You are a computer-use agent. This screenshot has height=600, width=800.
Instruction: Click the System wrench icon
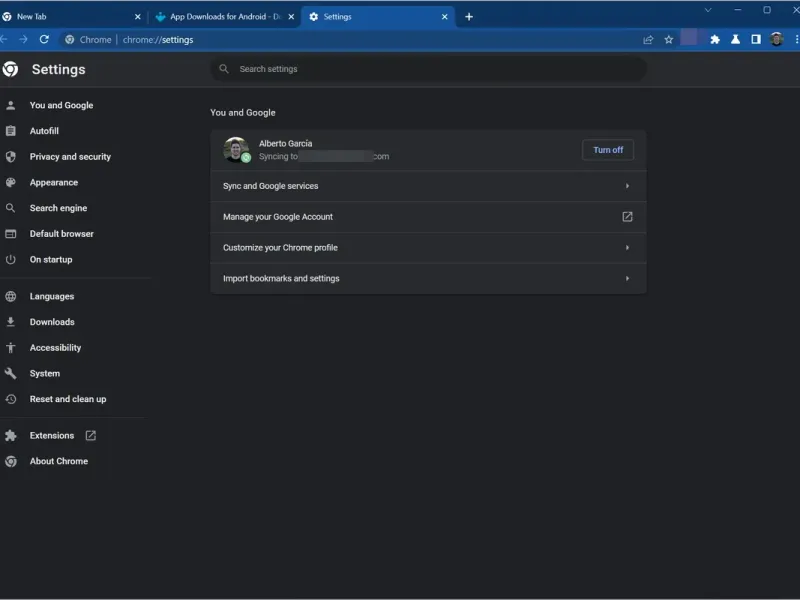coord(10,373)
